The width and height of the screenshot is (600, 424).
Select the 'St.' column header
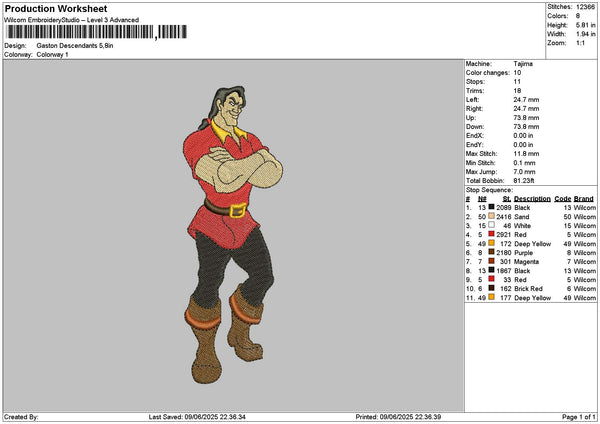507,199
